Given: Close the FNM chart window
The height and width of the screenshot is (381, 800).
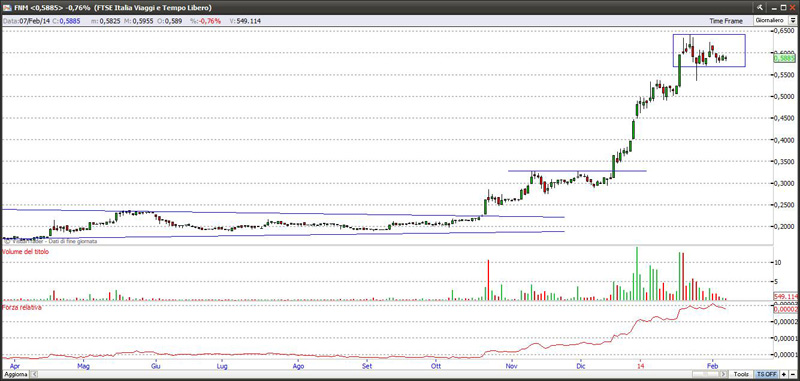Looking at the screenshot, I should coord(793,7).
